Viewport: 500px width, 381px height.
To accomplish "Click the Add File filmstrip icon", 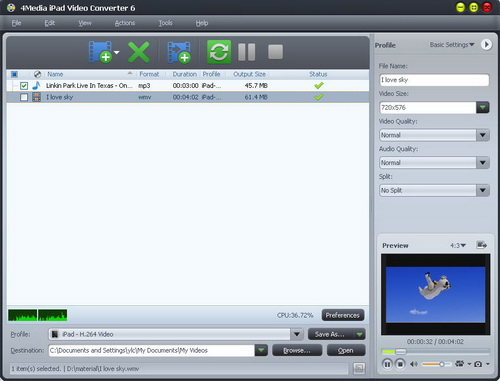I will (100, 52).
